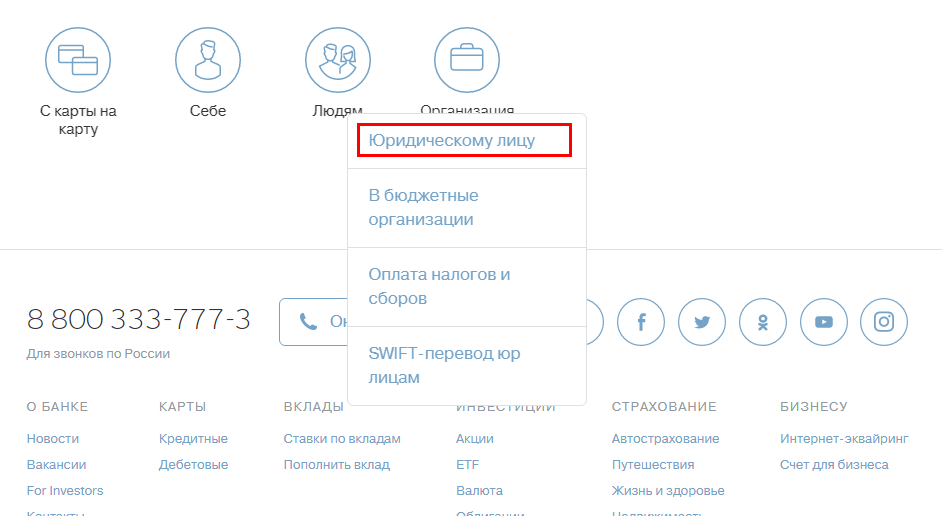Open 'Ставки по вкладам' link
942x516 pixels.
click(x=342, y=439)
